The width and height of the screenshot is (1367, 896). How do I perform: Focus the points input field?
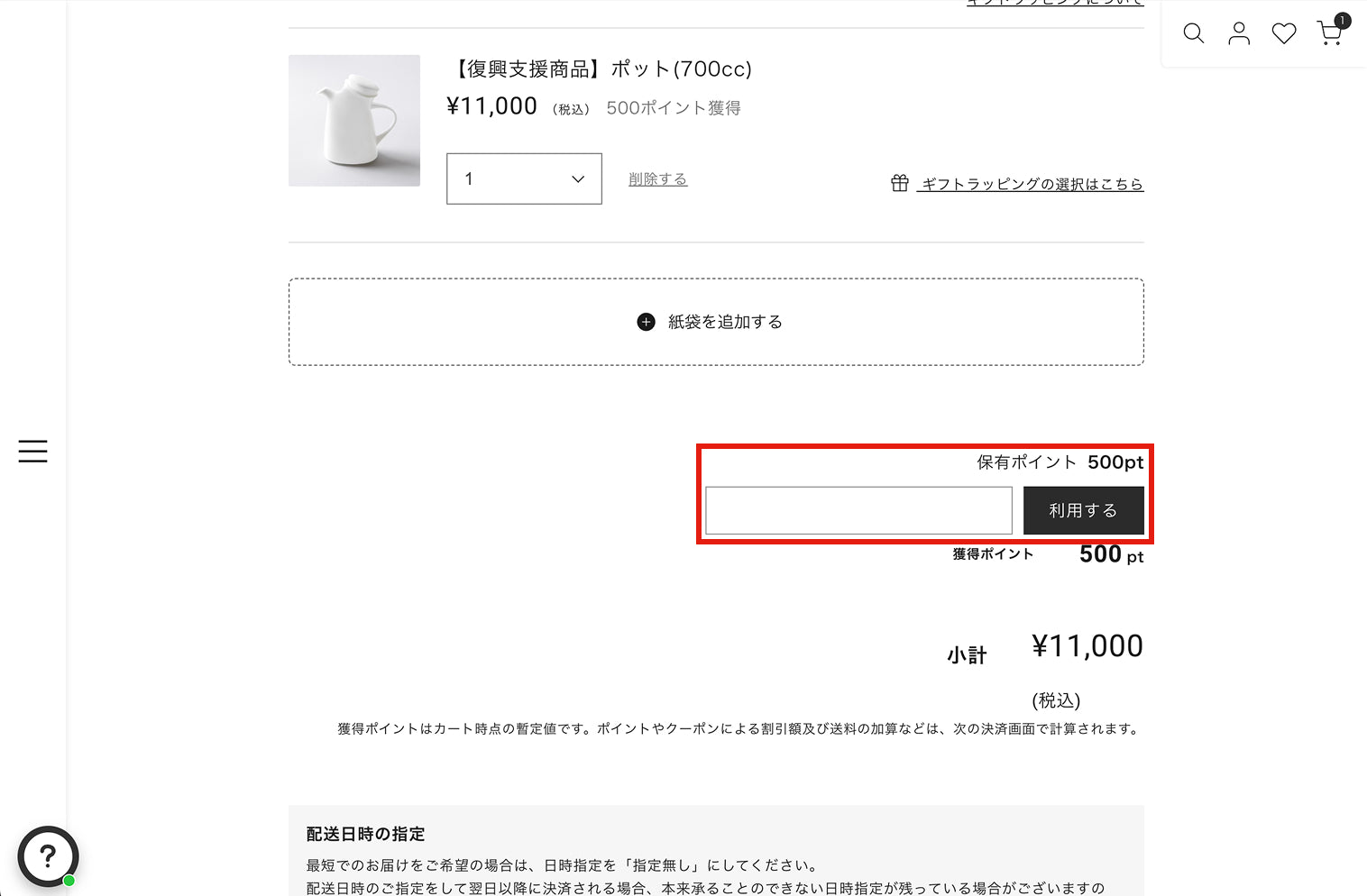click(858, 510)
